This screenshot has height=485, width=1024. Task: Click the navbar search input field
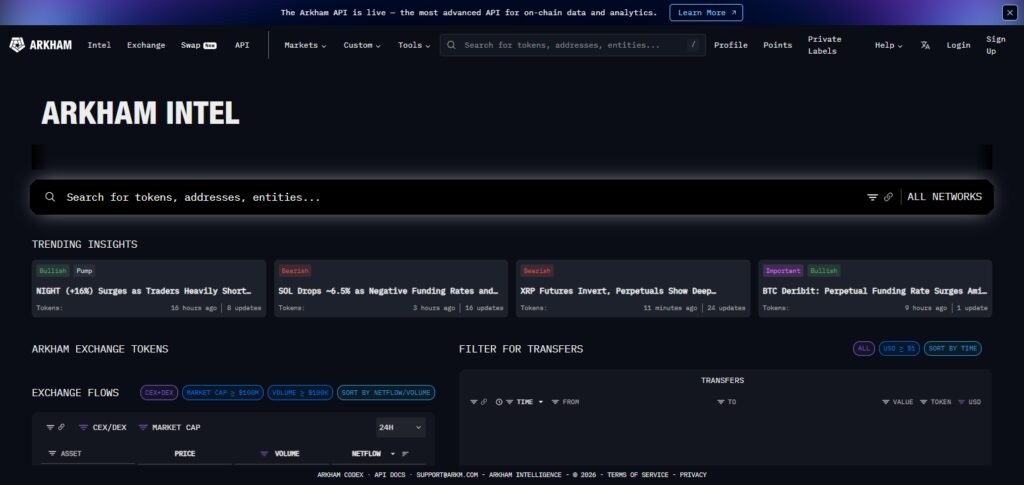(573, 45)
